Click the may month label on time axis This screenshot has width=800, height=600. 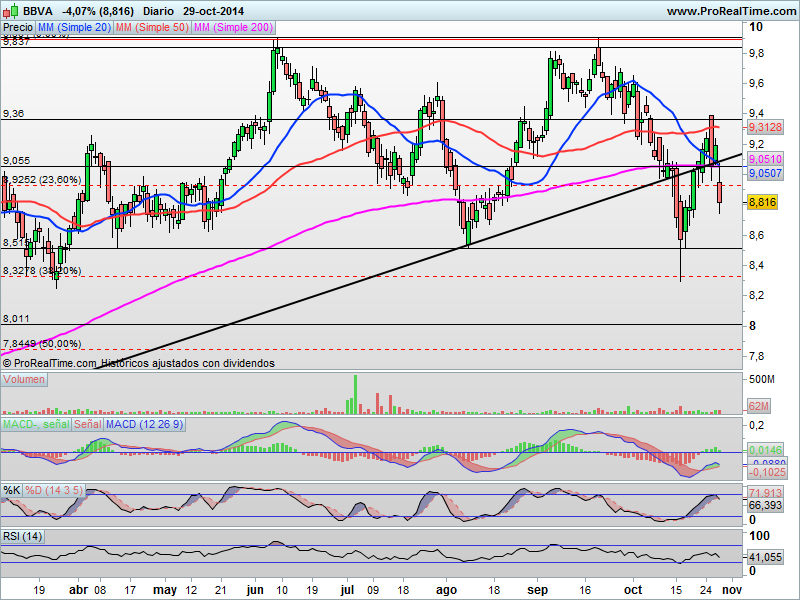(x=165, y=590)
